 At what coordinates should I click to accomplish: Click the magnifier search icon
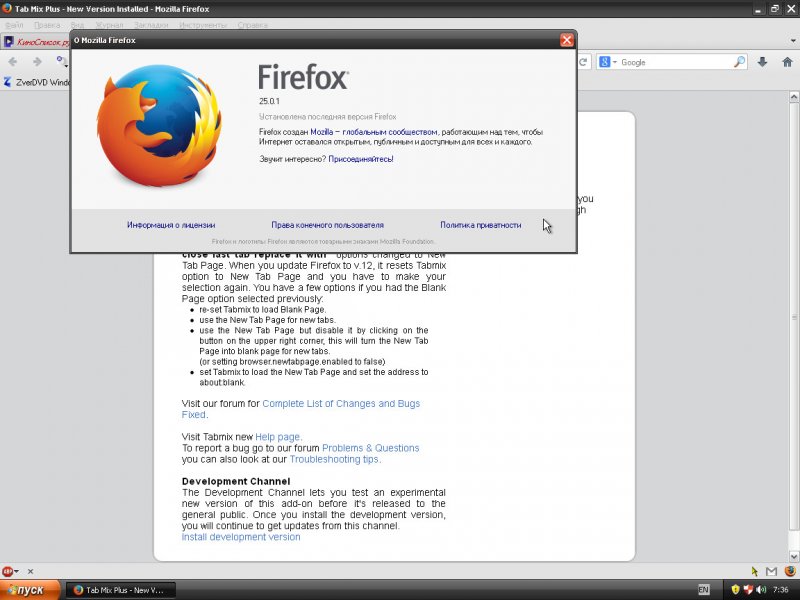[739, 62]
